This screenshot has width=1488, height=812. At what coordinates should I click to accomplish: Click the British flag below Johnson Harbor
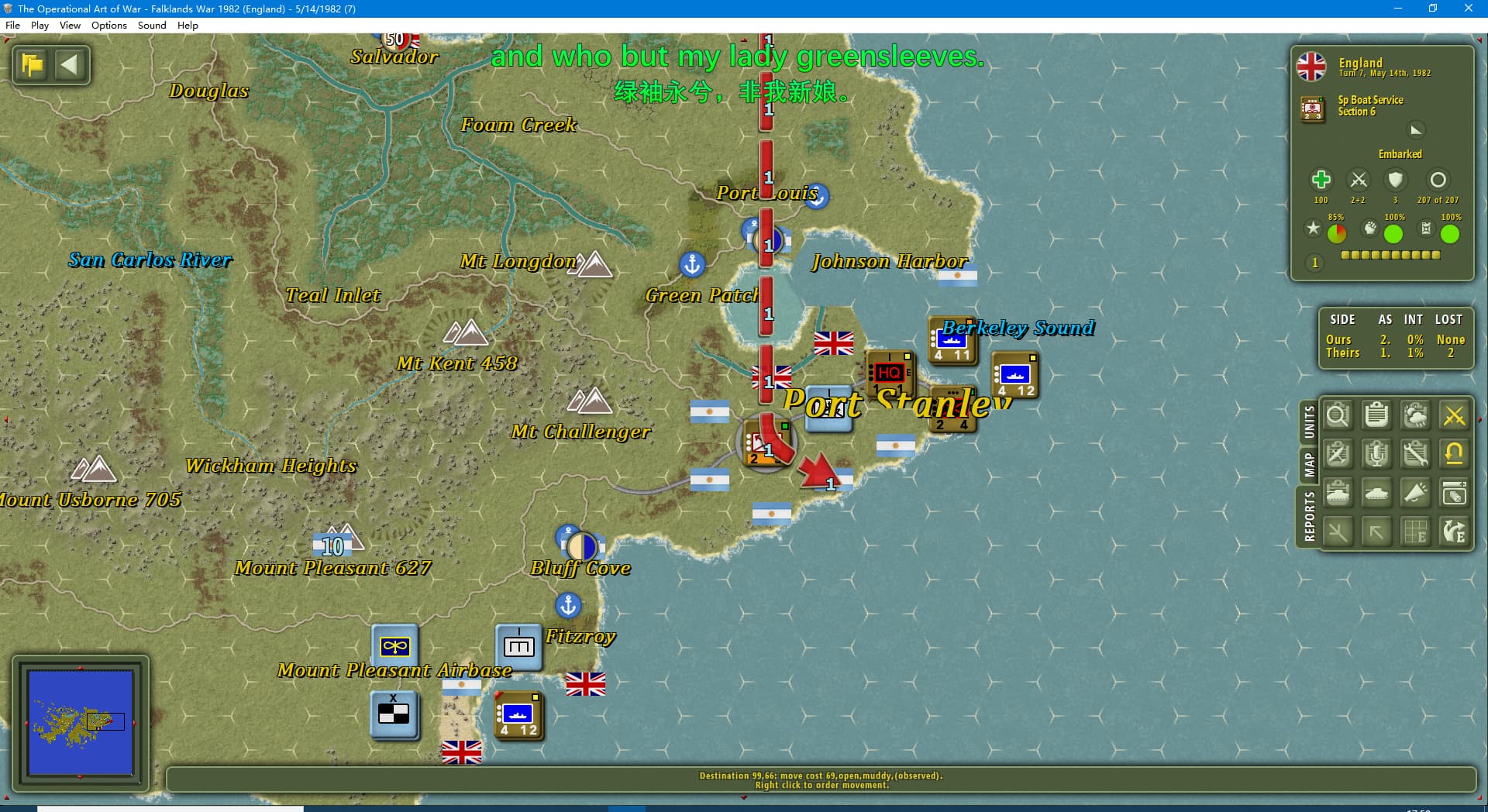834,342
